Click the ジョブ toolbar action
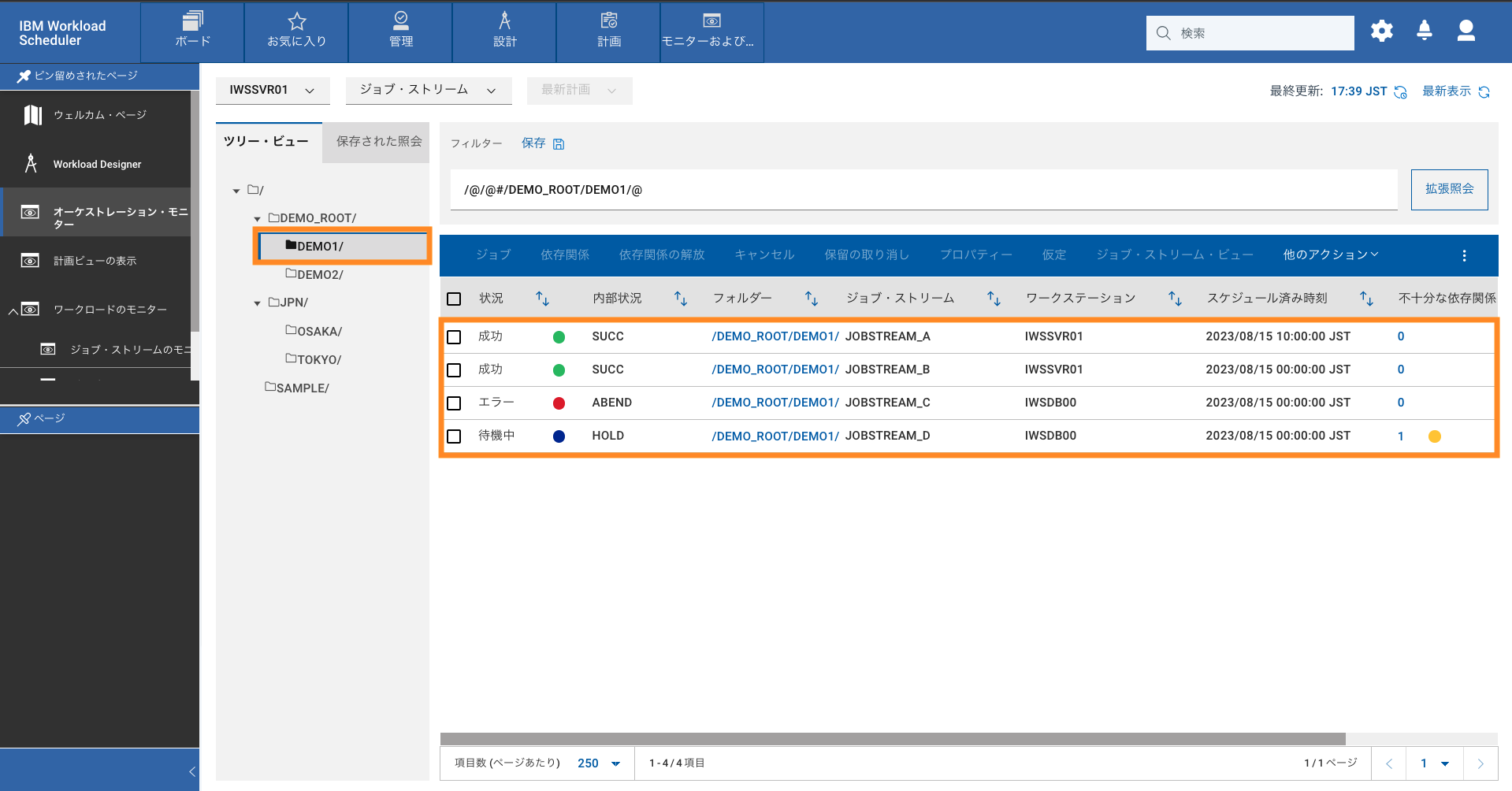The height and width of the screenshot is (791, 1512). point(493,254)
